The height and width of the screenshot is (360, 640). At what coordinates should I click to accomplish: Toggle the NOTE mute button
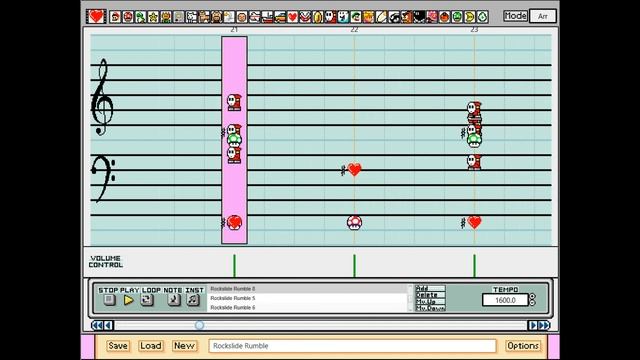click(x=173, y=300)
